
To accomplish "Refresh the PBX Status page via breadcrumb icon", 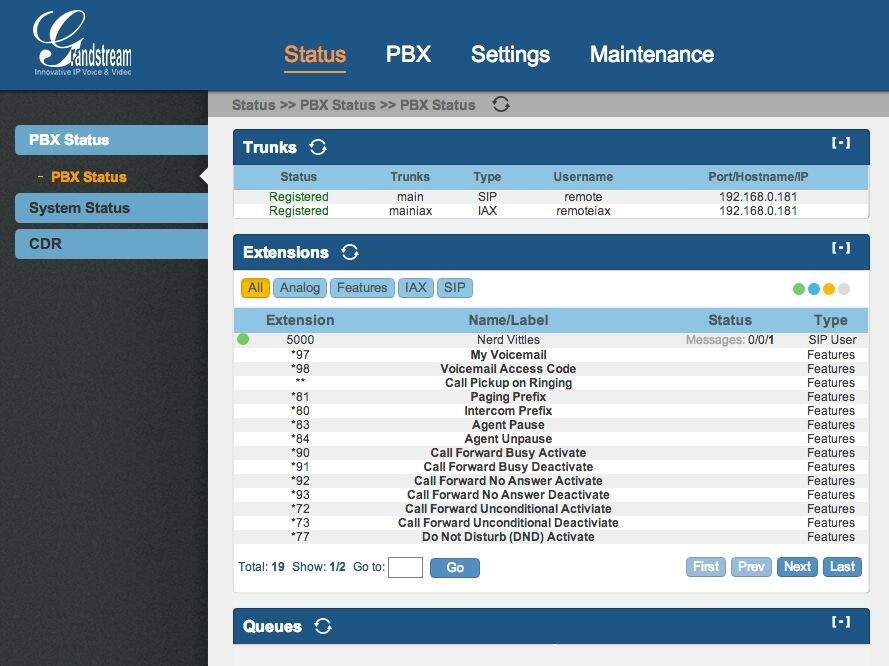I will [x=501, y=104].
